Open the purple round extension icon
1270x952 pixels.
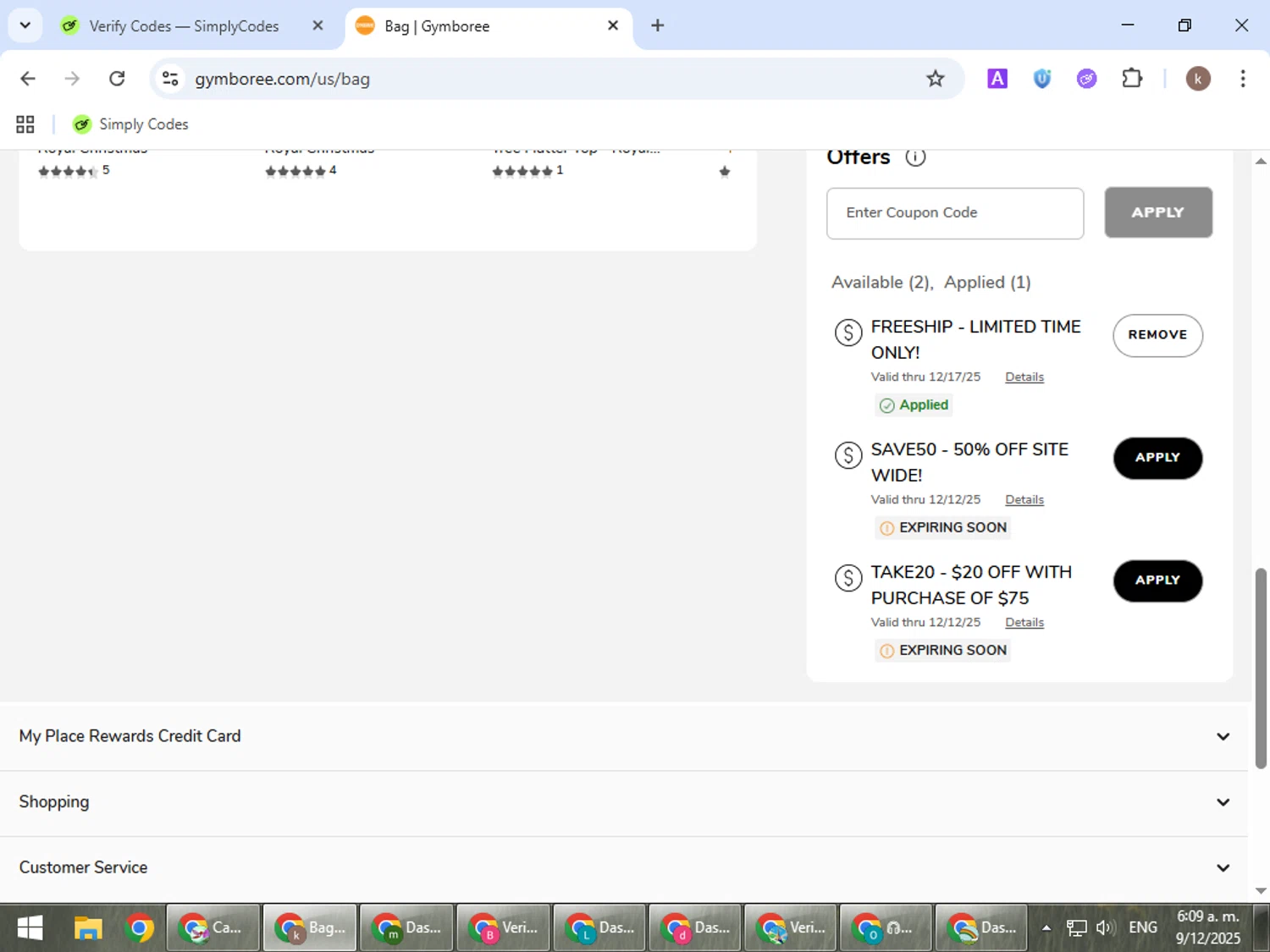pos(1086,79)
